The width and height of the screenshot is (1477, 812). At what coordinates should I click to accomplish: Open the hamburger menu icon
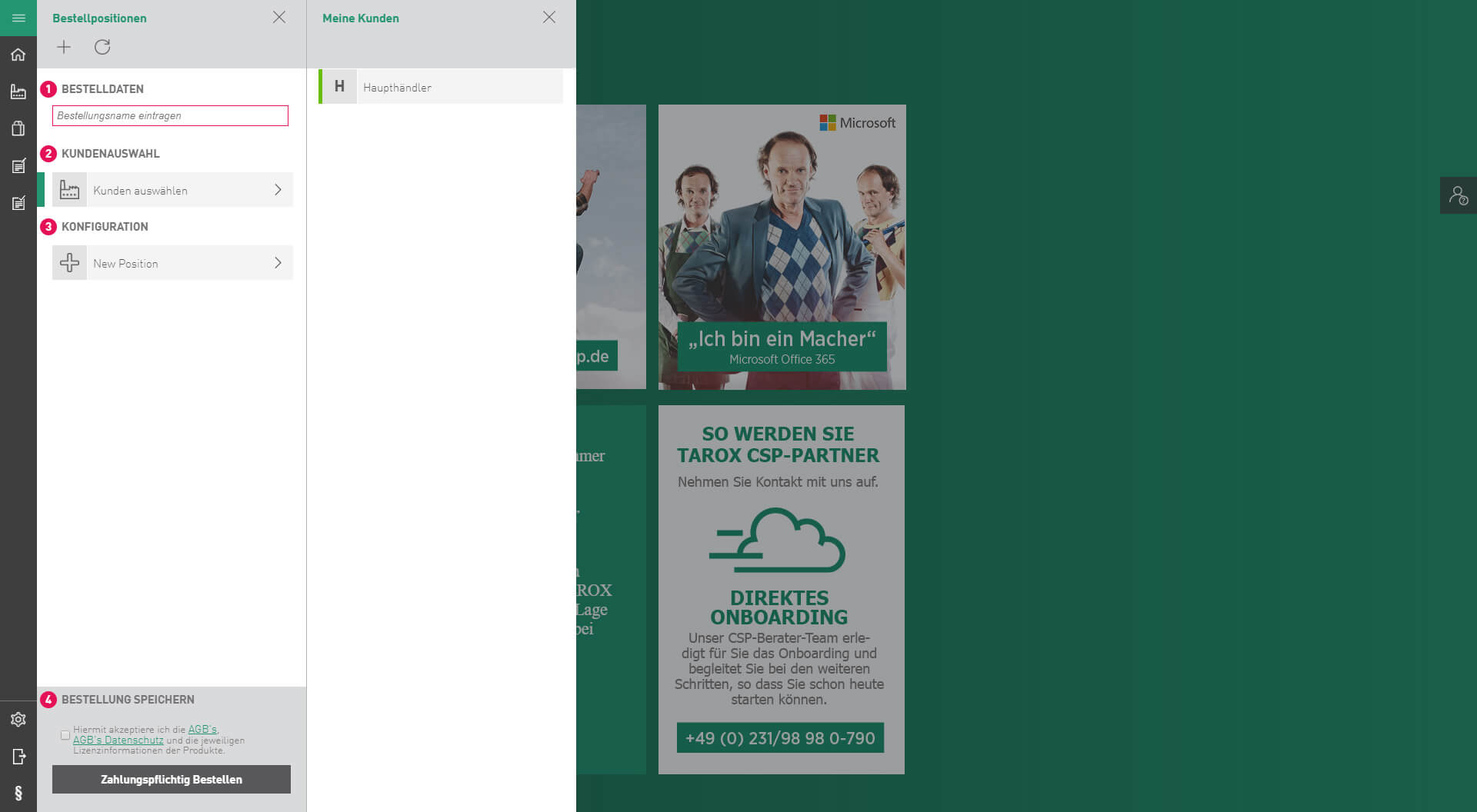(18, 18)
